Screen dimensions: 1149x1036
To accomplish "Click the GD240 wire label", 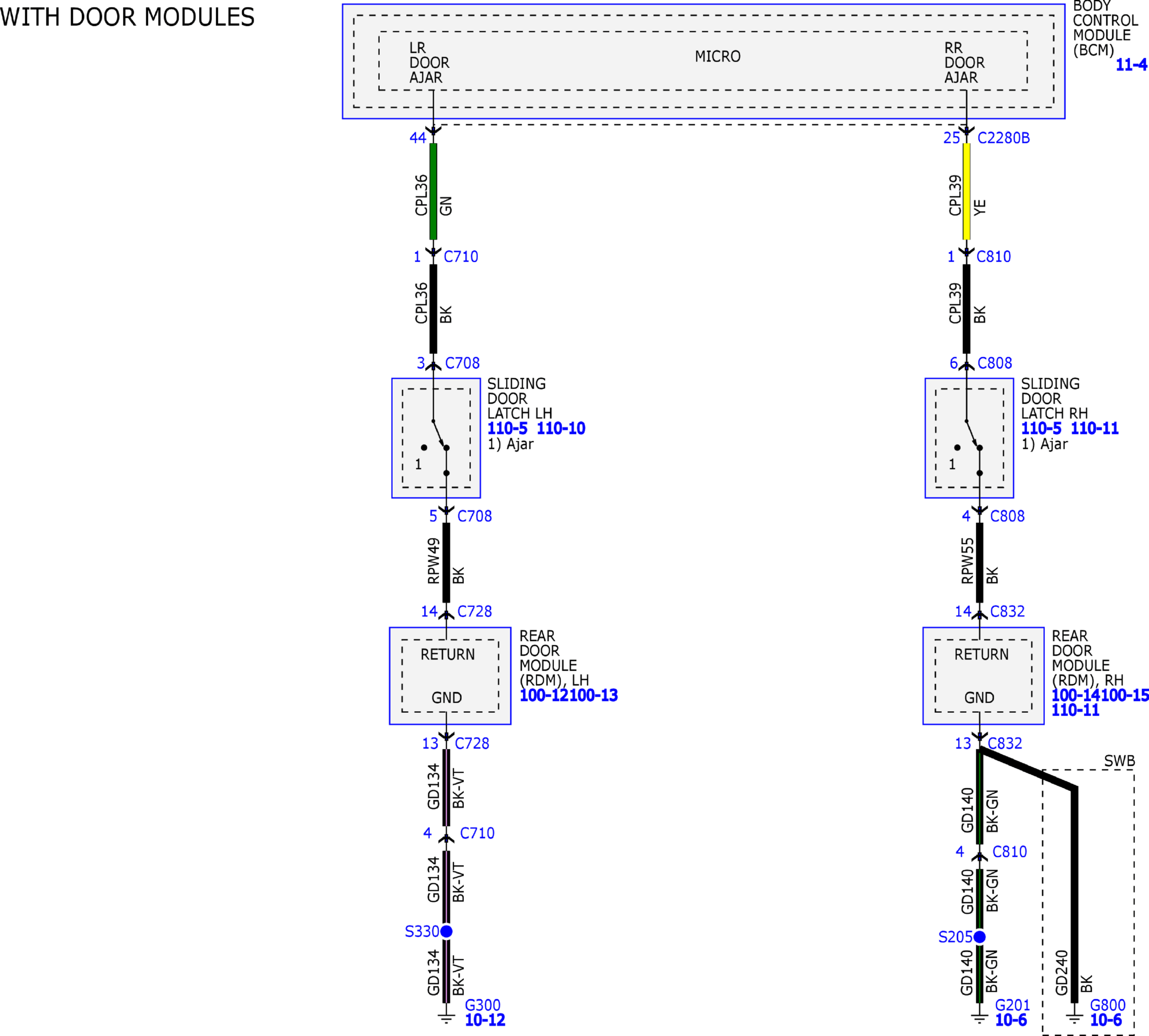I will point(1062,973).
